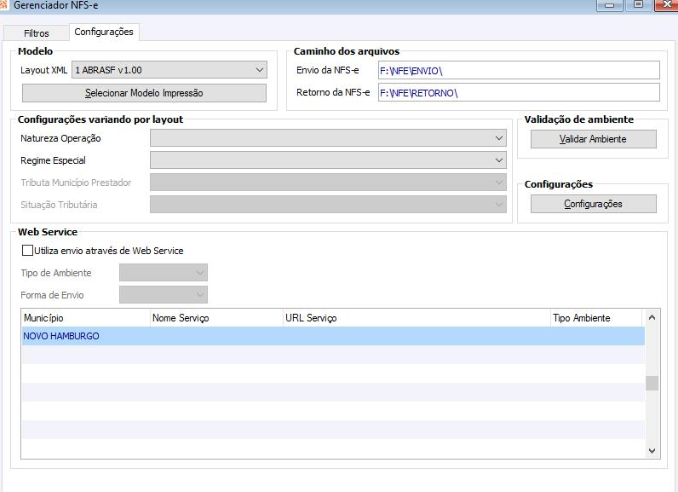The height and width of the screenshot is (492, 678).
Task: Select the Configurações tab
Action: pyautogui.click(x=104, y=32)
